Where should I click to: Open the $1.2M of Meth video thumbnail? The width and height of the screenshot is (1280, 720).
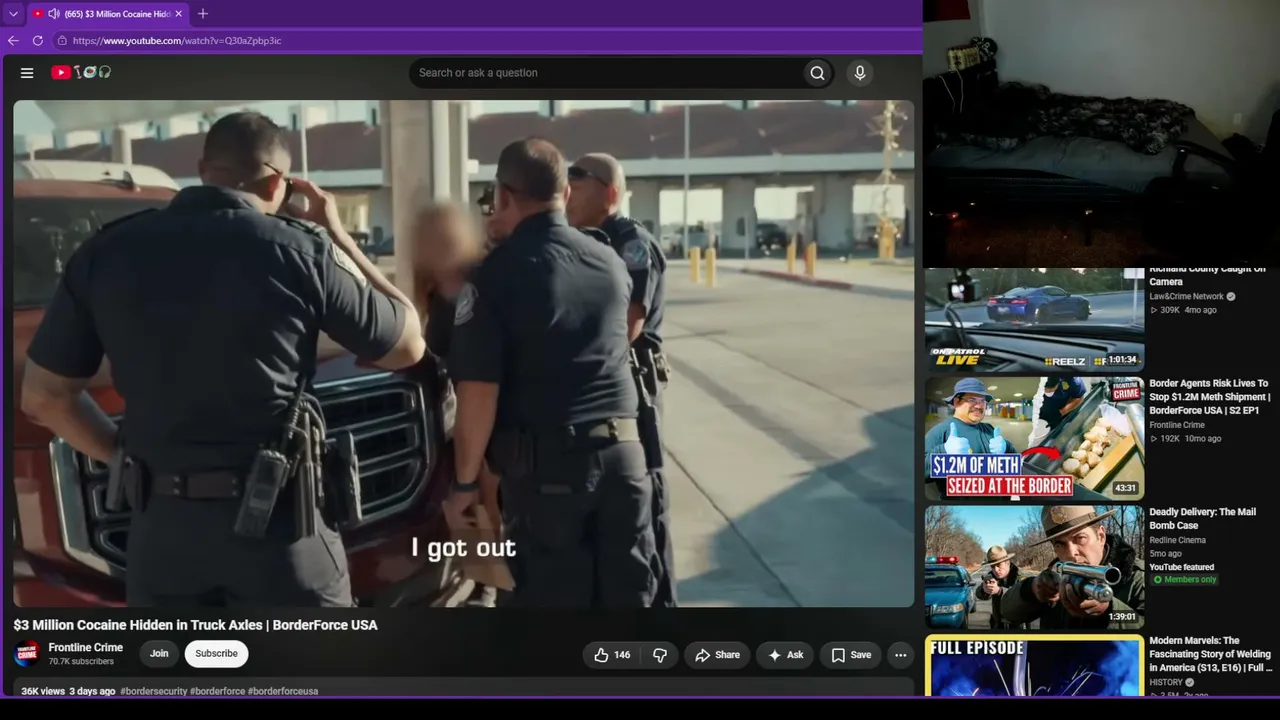tap(1034, 439)
